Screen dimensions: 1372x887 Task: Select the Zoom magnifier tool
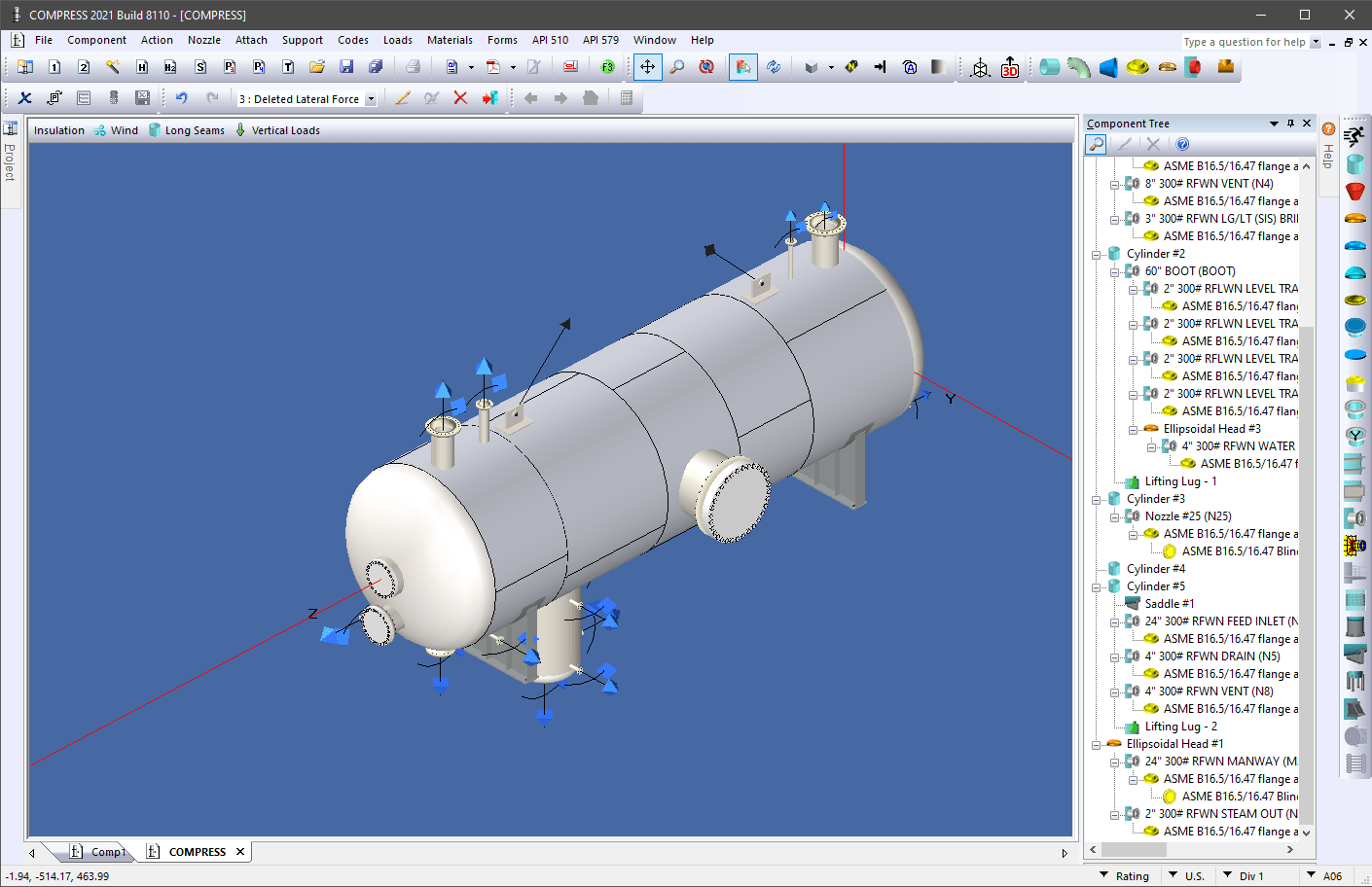675,66
